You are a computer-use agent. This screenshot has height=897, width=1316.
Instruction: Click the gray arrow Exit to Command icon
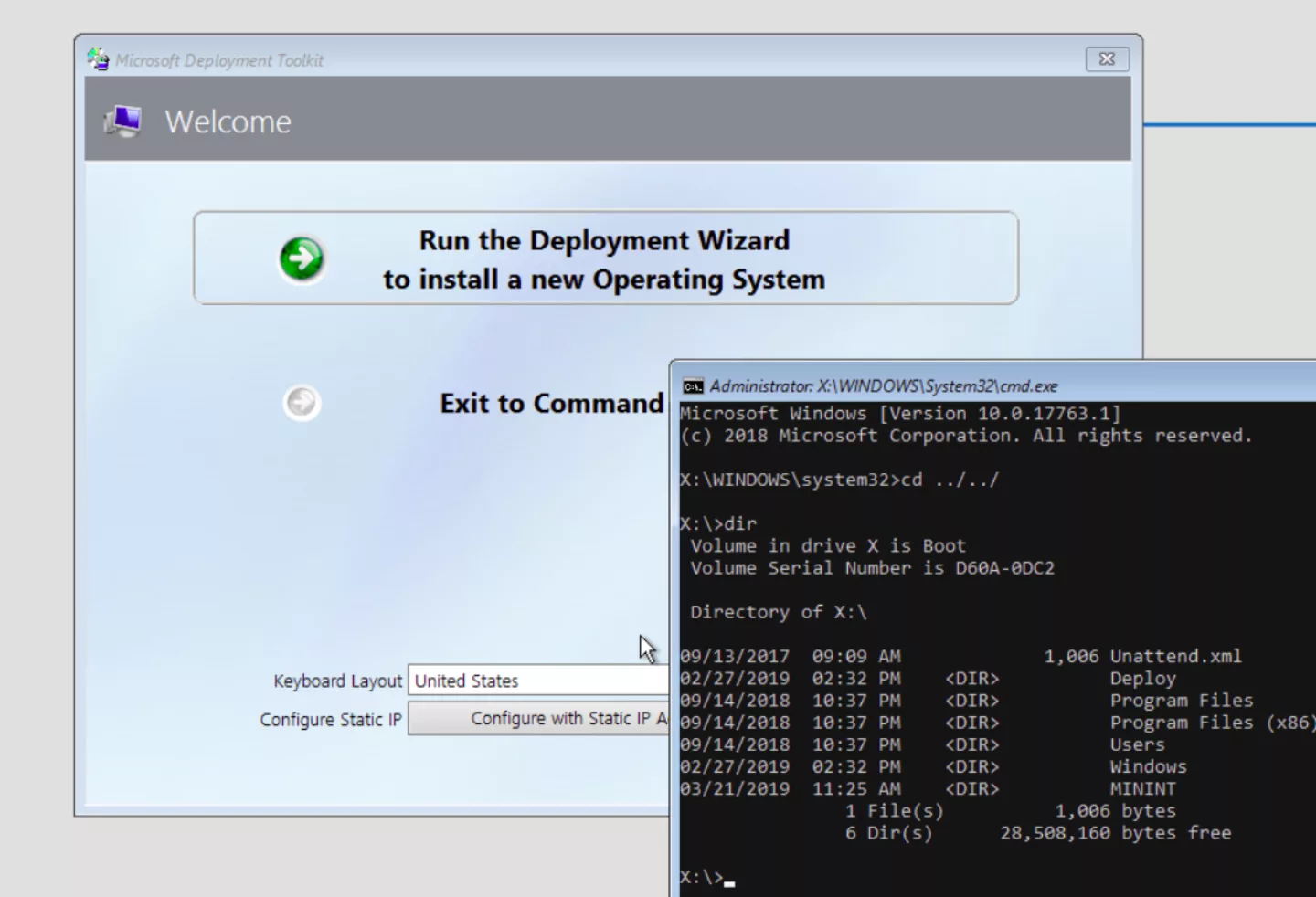tap(302, 402)
